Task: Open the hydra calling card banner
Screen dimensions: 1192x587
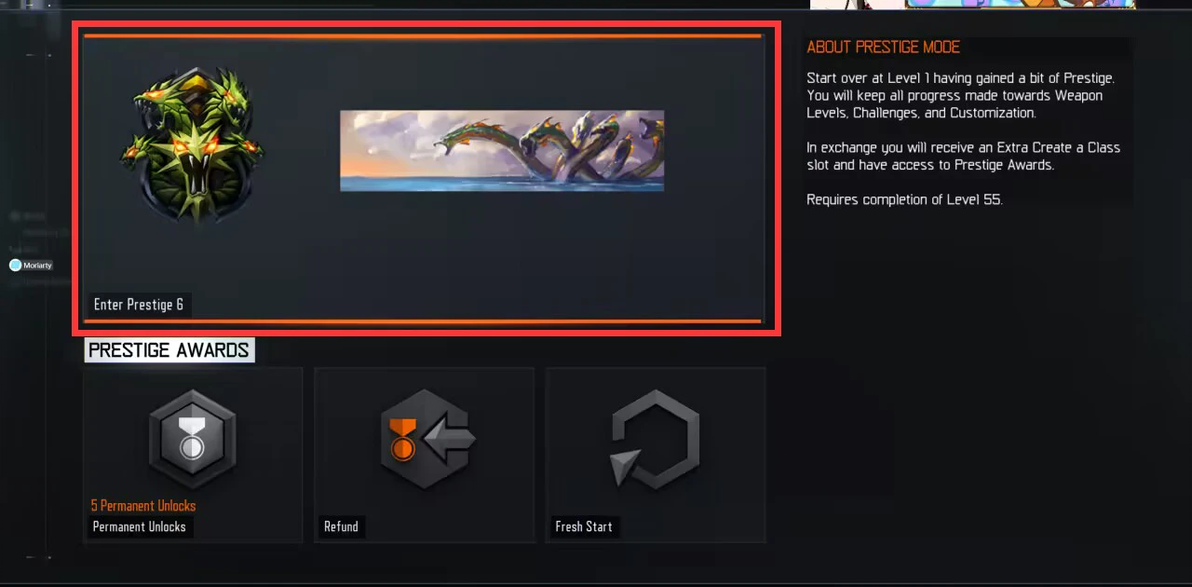Action: click(x=502, y=151)
